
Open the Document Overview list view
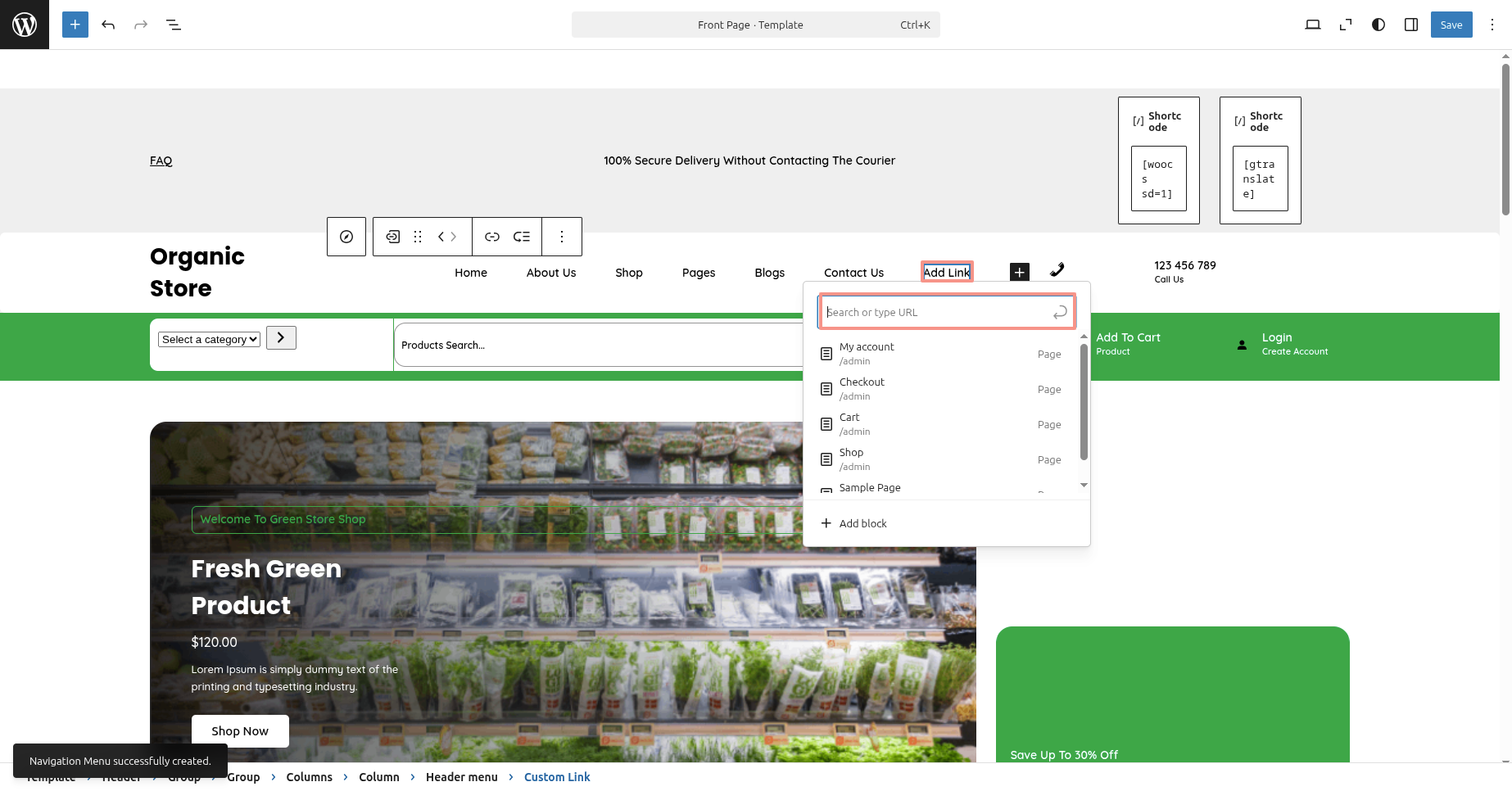point(174,25)
